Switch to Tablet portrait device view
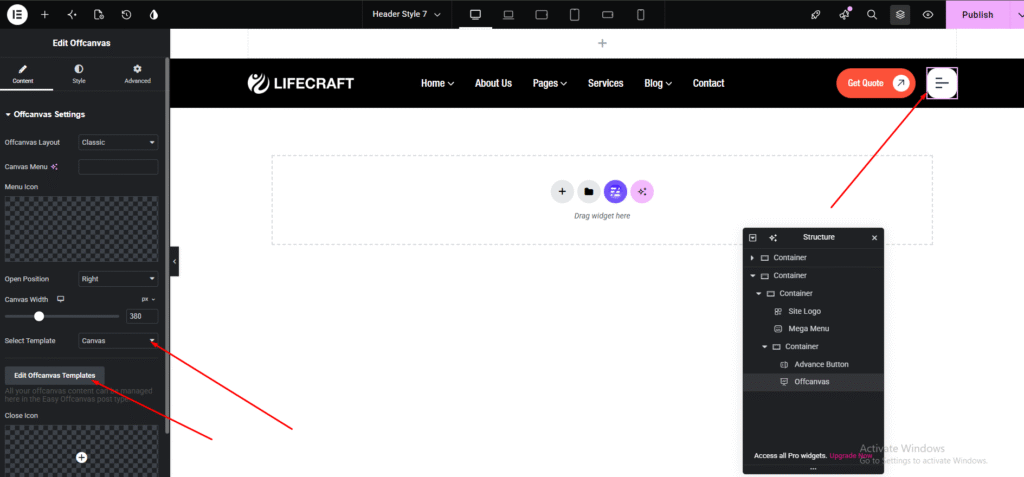The image size is (1024, 477). [x=575, y=14]
